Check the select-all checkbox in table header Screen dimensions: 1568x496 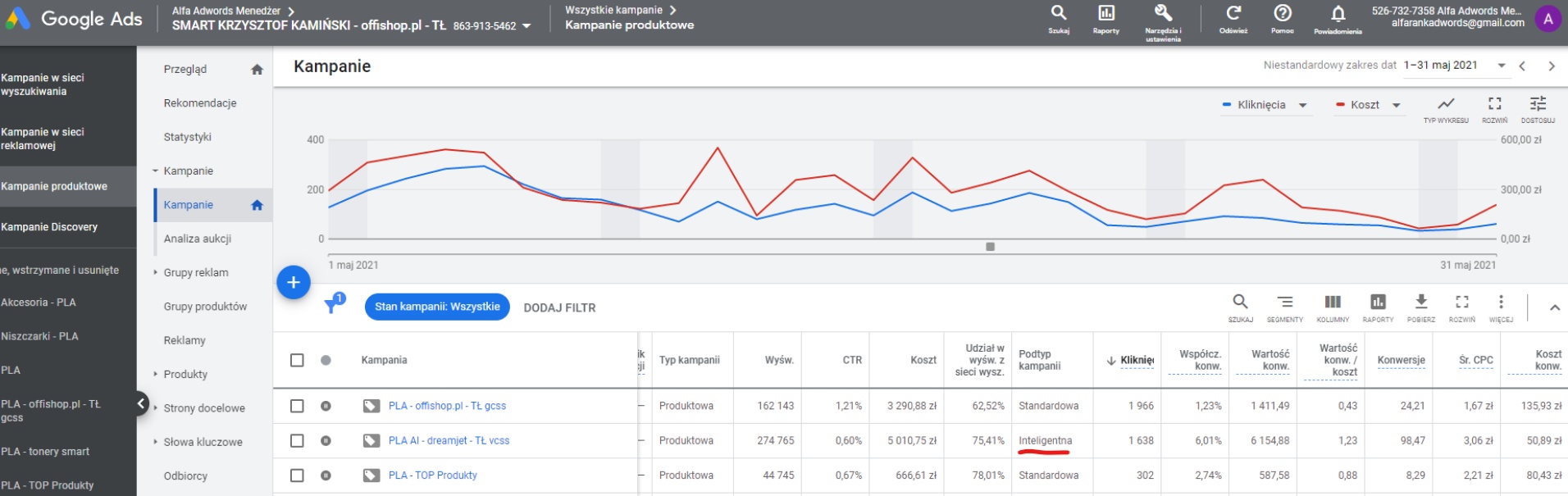point(297,360)
